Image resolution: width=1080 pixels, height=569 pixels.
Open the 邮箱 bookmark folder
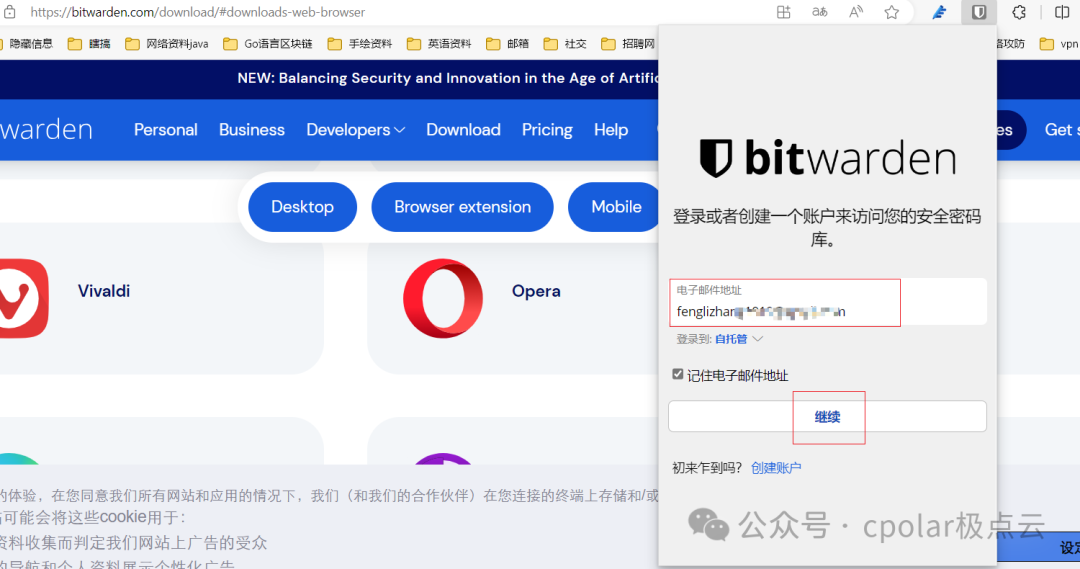(508, 43)
